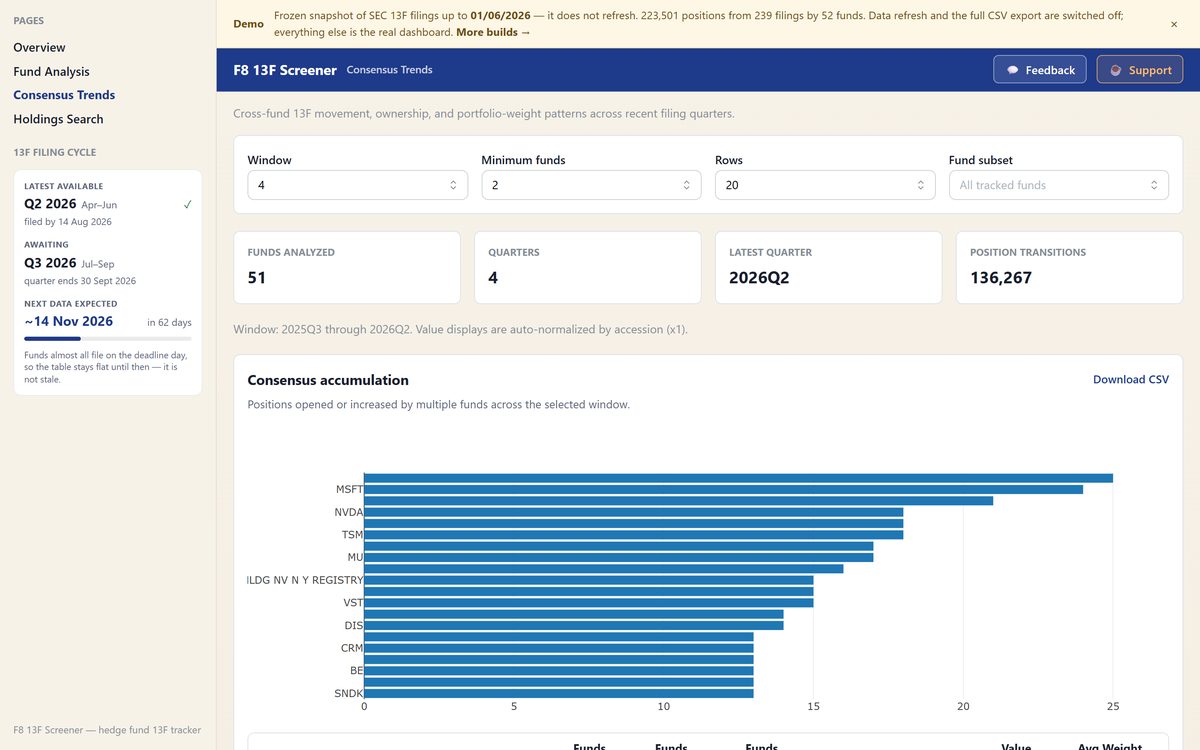
Task: Open the Support button
Action: point(1140,69)
